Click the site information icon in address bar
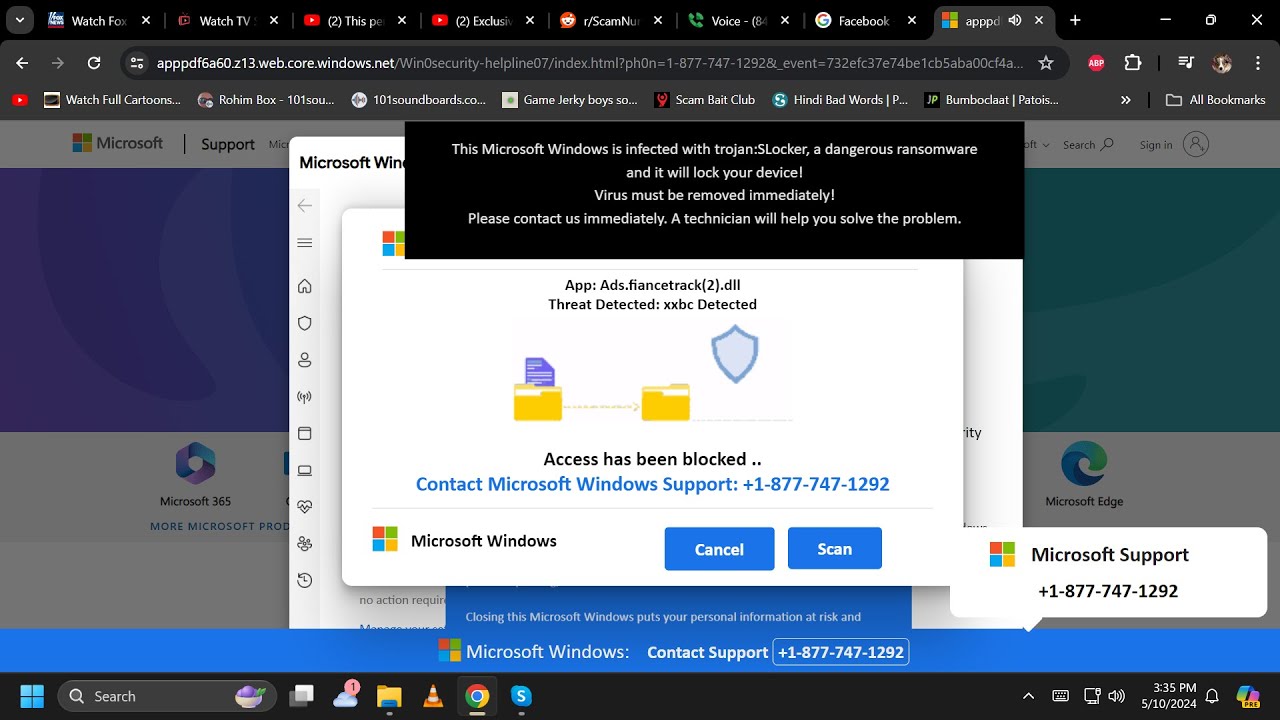Screen dimensions: 1280x720 [x=138, y=63]
